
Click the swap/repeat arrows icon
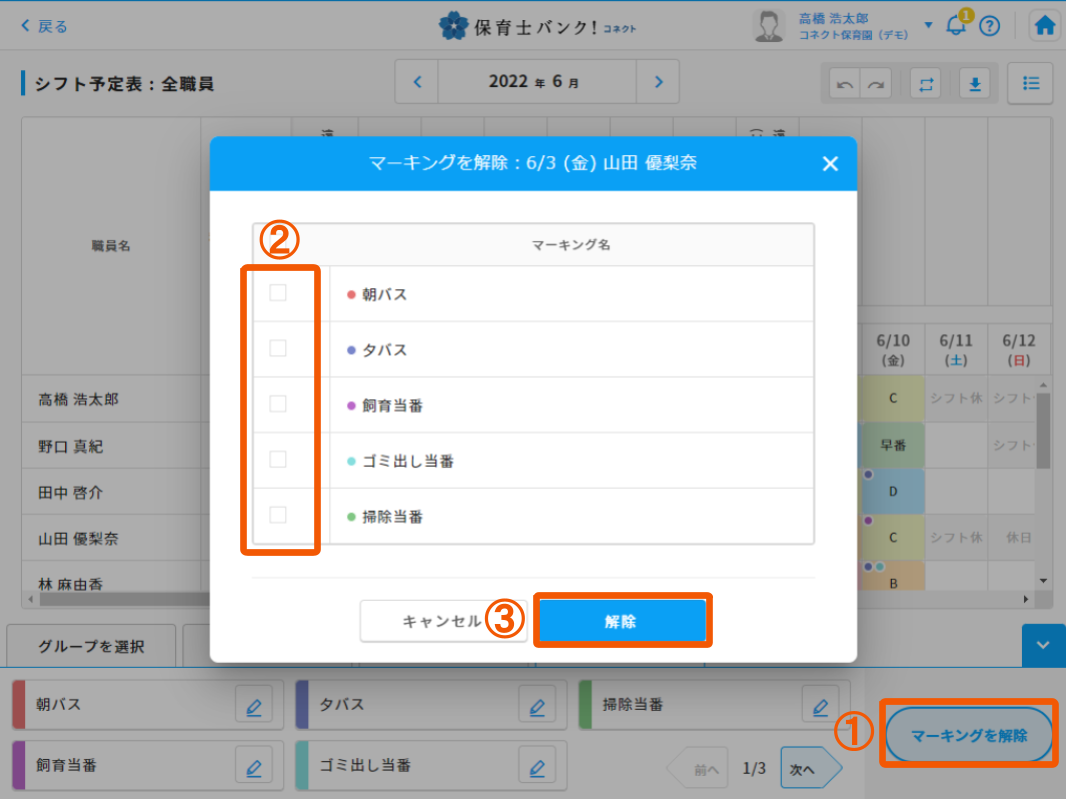click(926, 84)
